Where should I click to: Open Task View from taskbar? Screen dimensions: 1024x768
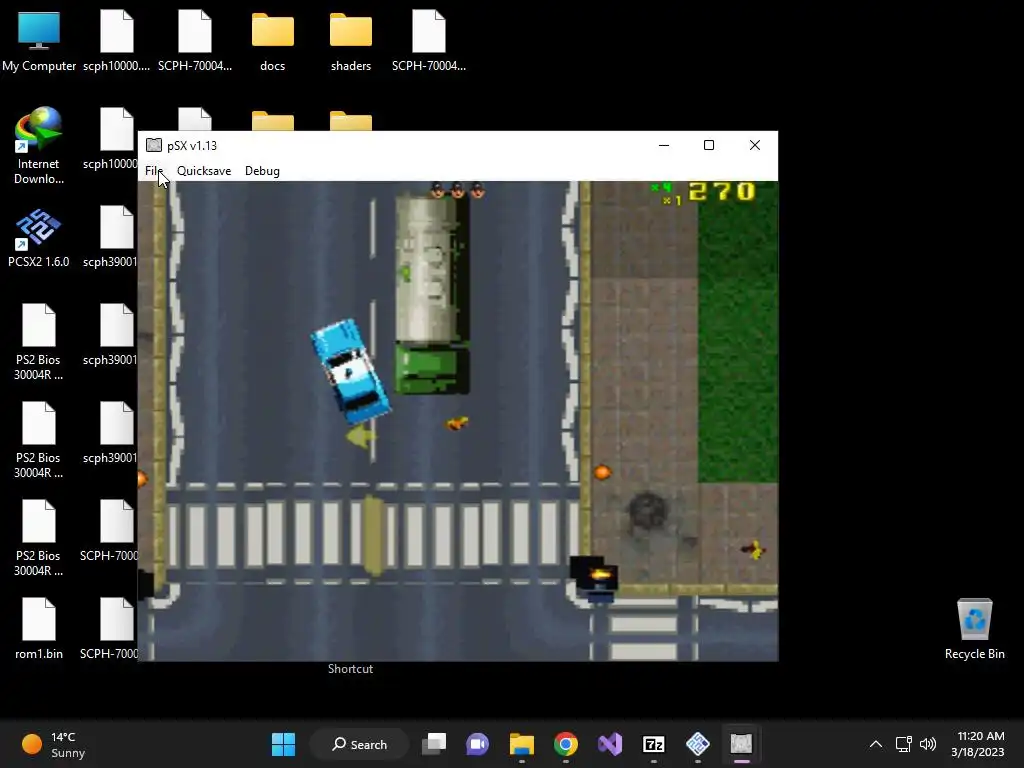(434, 744)
